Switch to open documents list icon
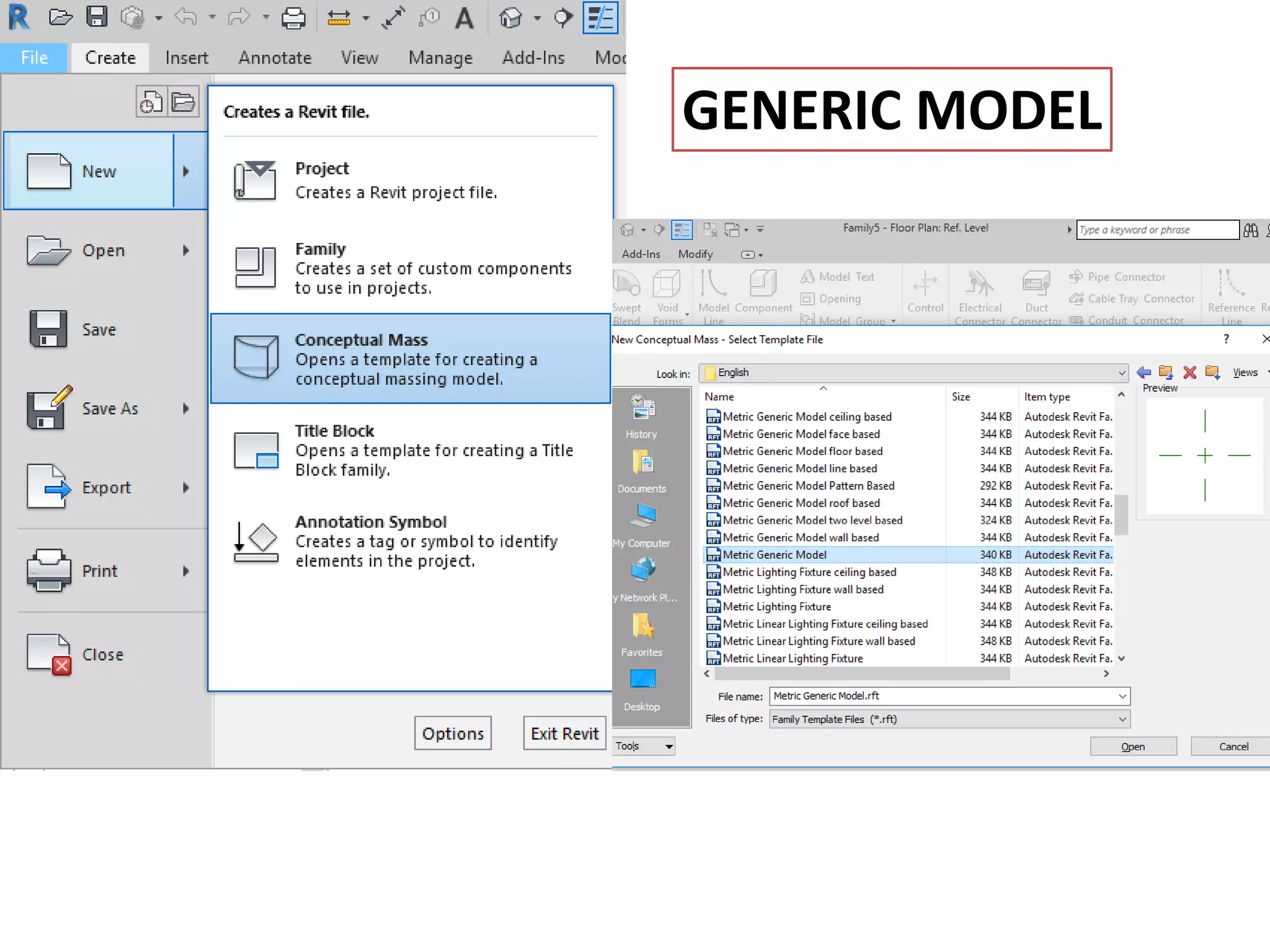Viewport: 1270px width, 952px height. 184,102
